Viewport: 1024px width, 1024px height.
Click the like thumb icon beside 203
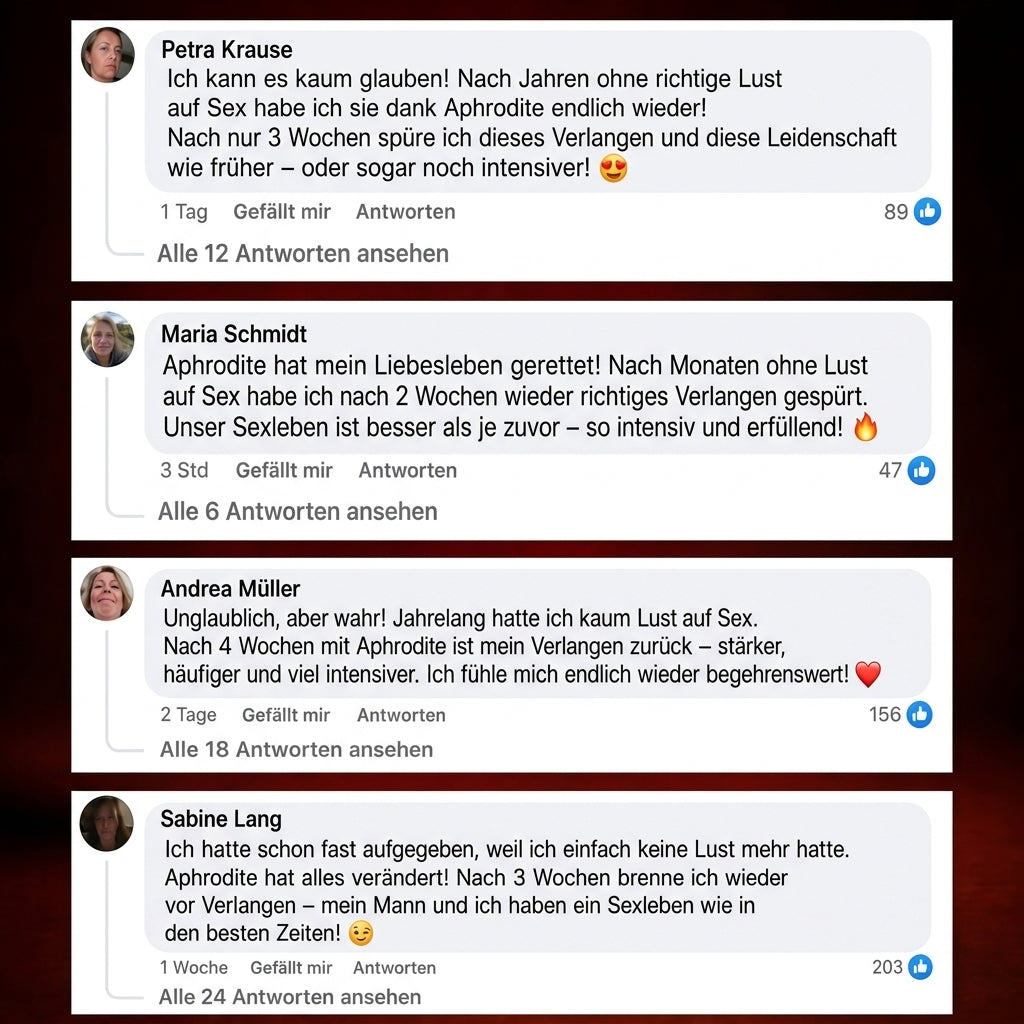point(920,967)
